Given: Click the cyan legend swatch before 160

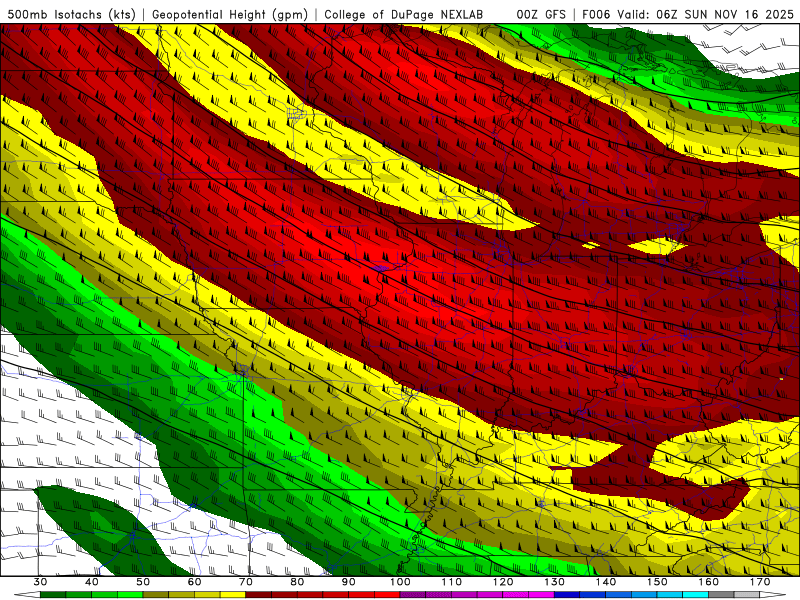Looking at the screenshot, I should [695, 595].
